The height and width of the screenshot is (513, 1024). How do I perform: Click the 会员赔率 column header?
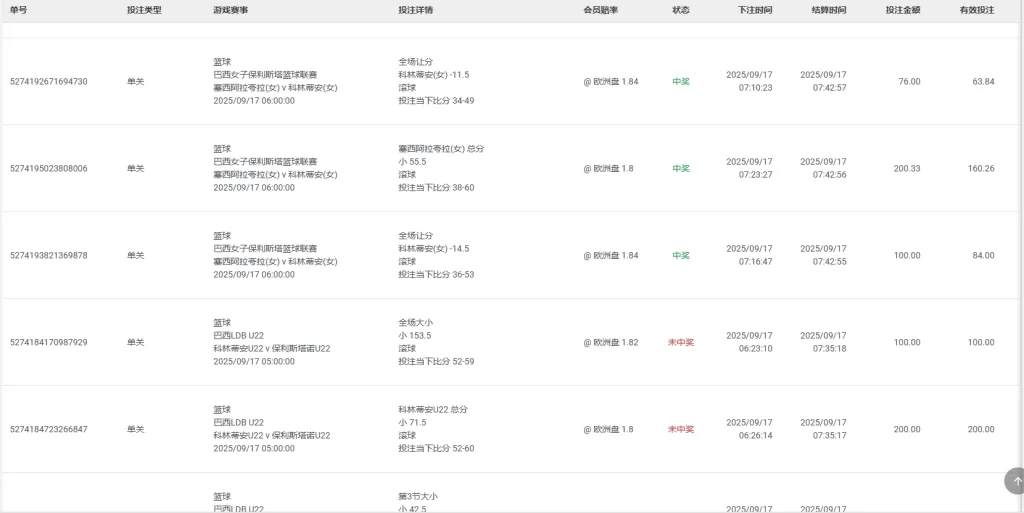pos(601,10)
